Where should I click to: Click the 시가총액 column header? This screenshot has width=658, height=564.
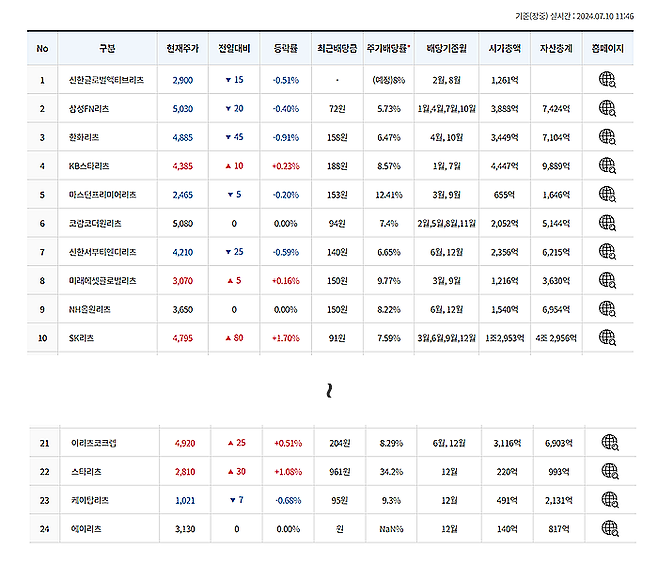click(x=503, y=48)
